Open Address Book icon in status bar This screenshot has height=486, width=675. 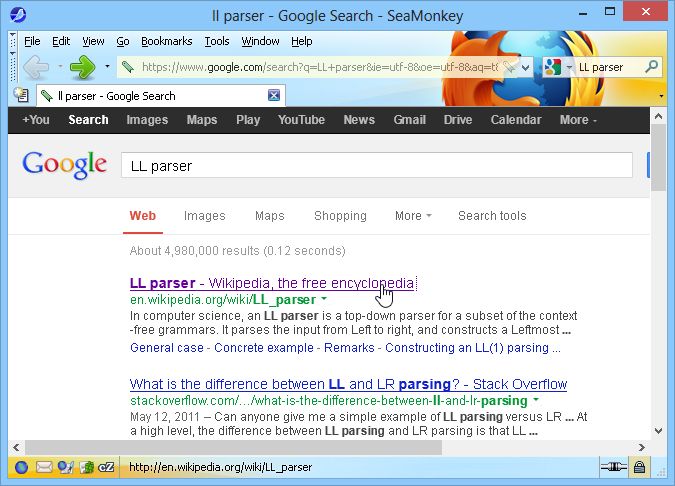(x=87, y=467)
